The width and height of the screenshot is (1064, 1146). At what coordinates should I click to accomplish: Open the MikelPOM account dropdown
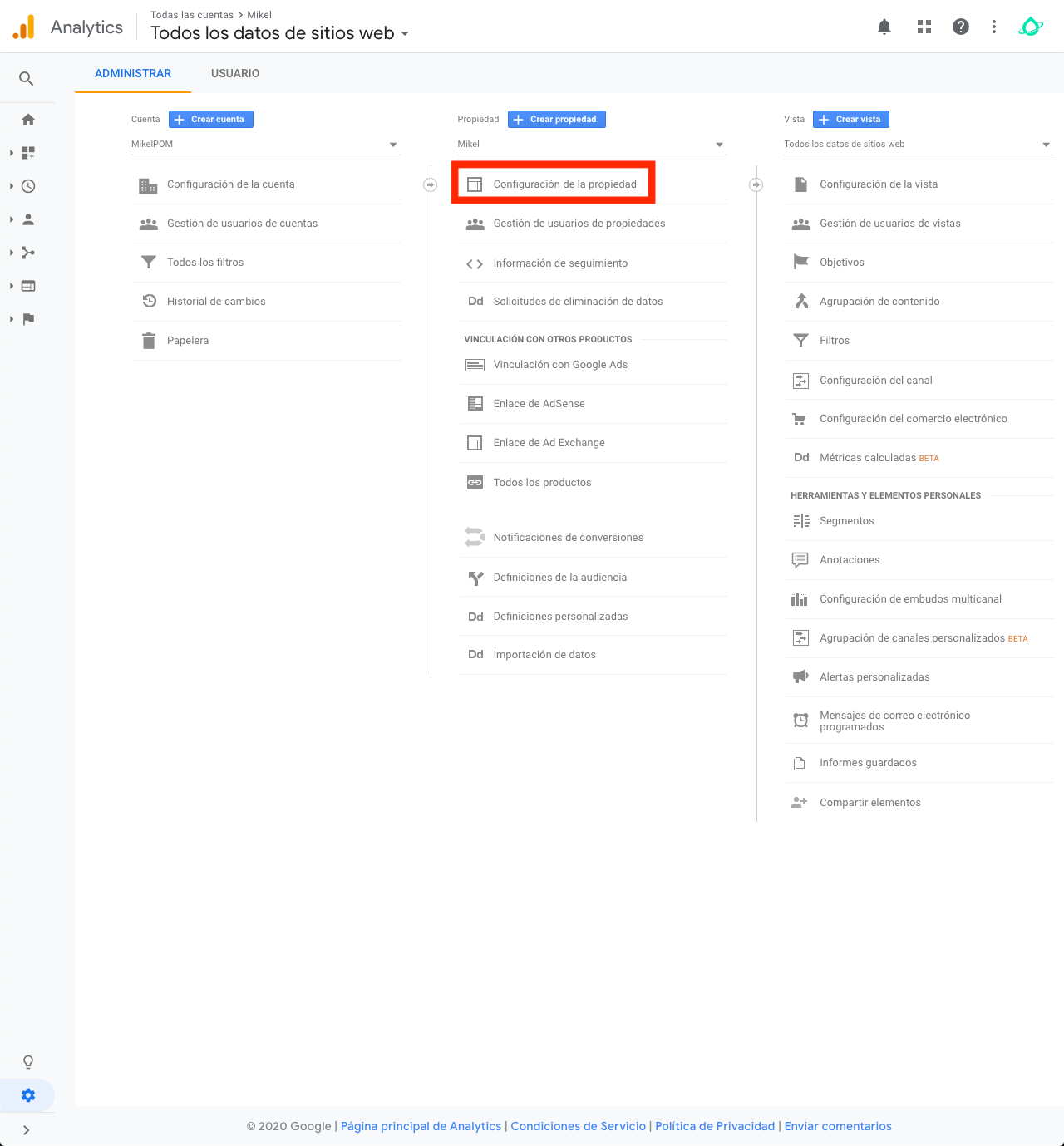coord(392,144)
